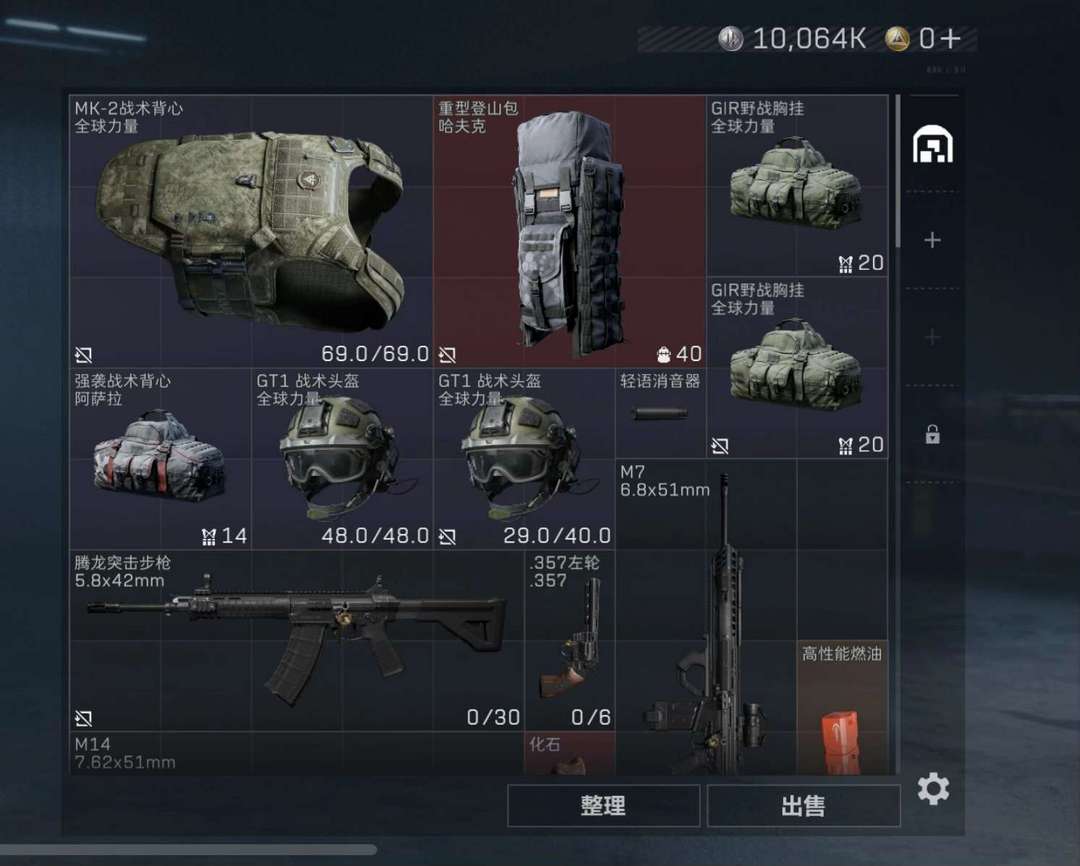Select the GT1 helmet with 29.0/40.0 durability
Screen dimensions: 1080x866
point(524,458)
